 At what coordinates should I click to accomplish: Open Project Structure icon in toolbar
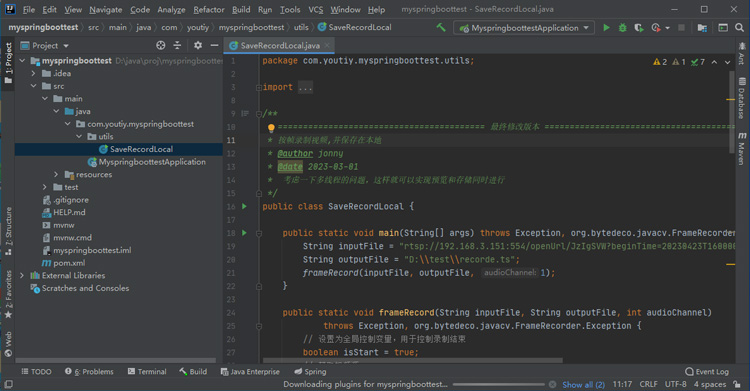(x=702, y=28)
